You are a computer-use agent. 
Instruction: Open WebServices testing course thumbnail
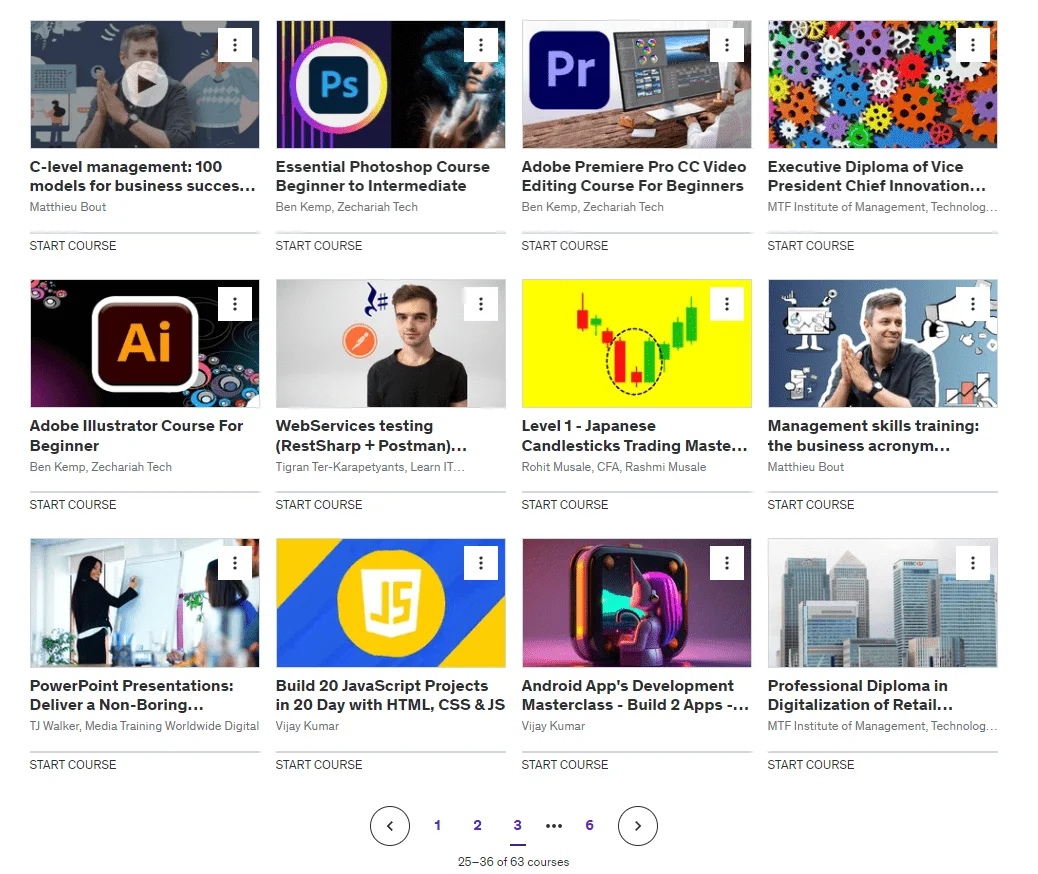point(391,343)
